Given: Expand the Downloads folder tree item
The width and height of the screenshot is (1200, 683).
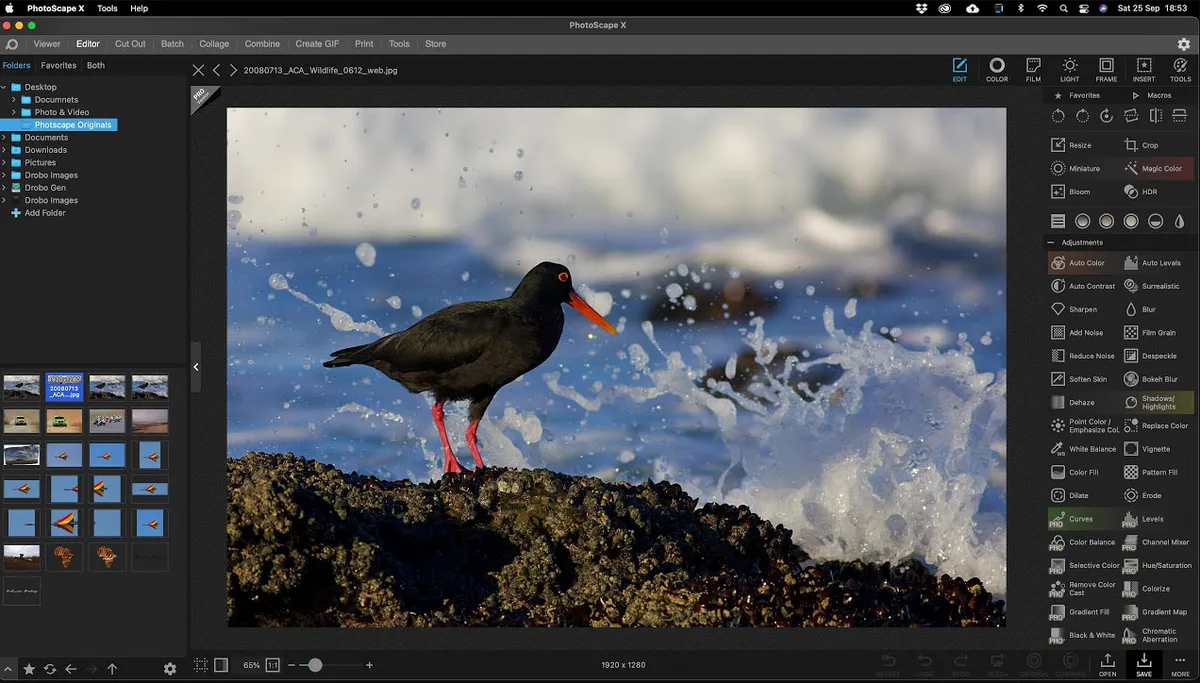Looking at the screenshot, I should point(5,150).
